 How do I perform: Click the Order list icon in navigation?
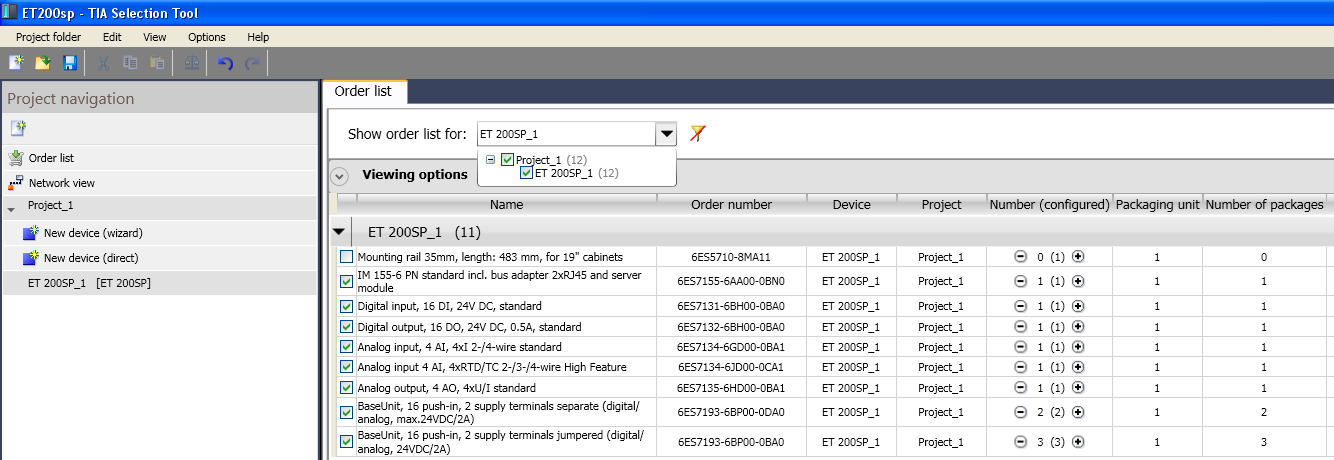(15, 158)
